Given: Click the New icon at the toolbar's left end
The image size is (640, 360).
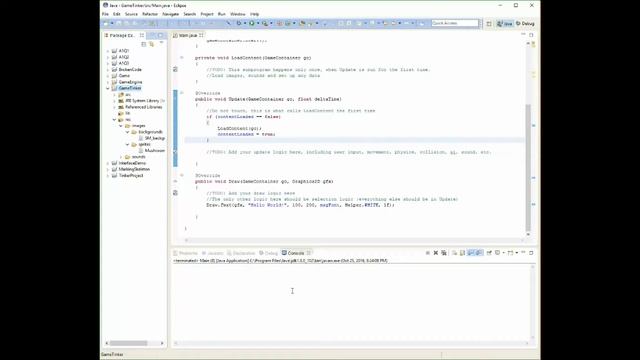Looking at the screenshot, I should tap(106, 23).
